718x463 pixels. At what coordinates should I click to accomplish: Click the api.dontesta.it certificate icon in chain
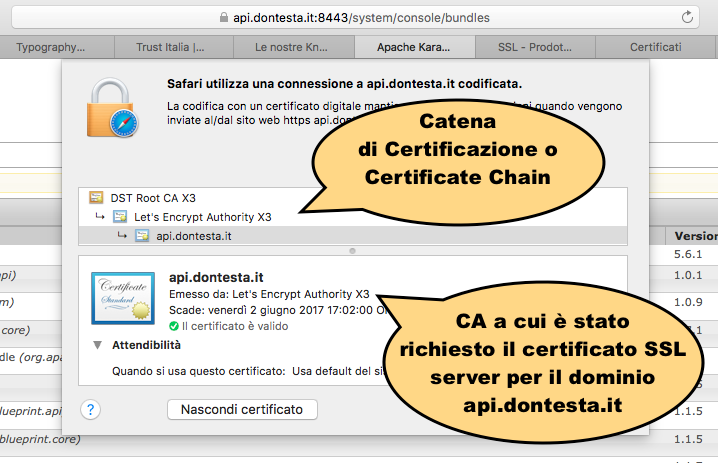(142, 235)
